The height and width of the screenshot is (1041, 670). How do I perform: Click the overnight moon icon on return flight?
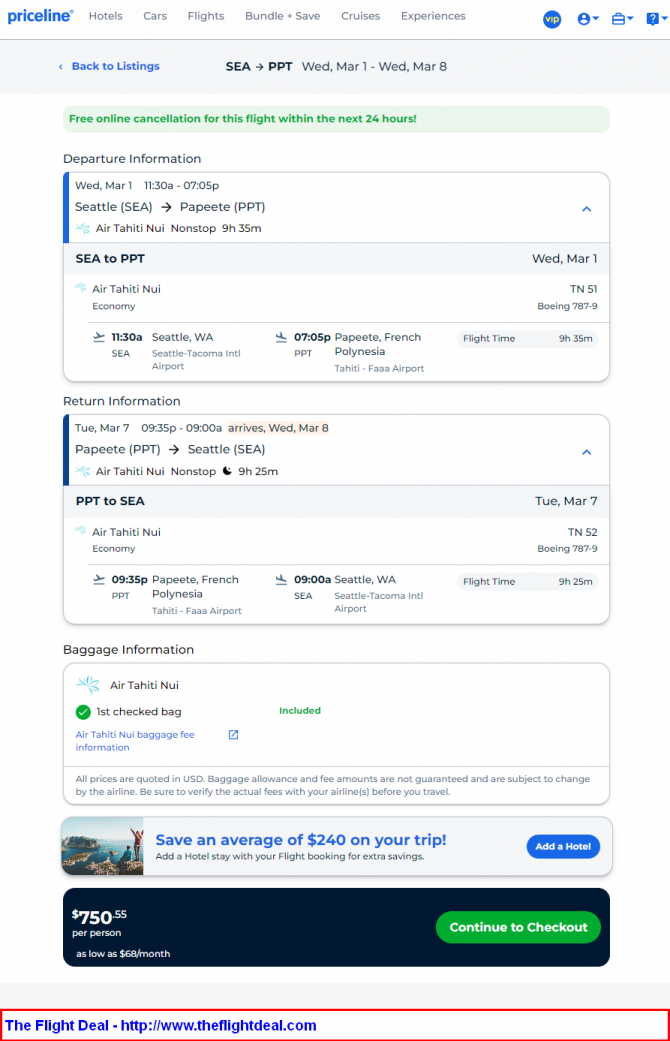(227, 471)
